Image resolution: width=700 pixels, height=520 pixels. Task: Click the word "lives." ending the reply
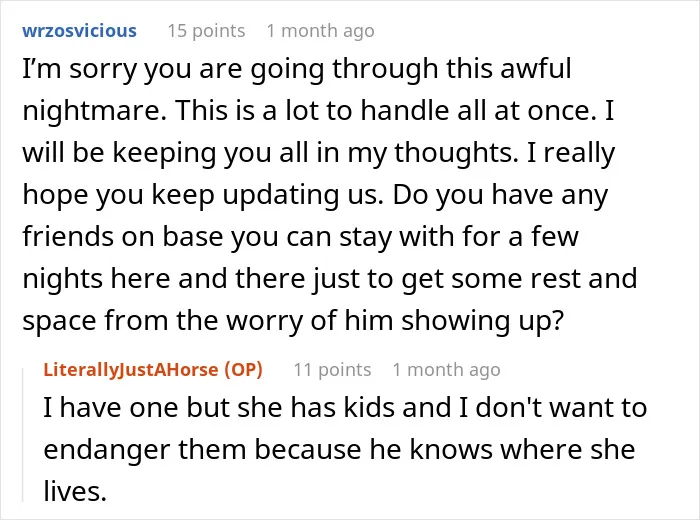(75, 491)
